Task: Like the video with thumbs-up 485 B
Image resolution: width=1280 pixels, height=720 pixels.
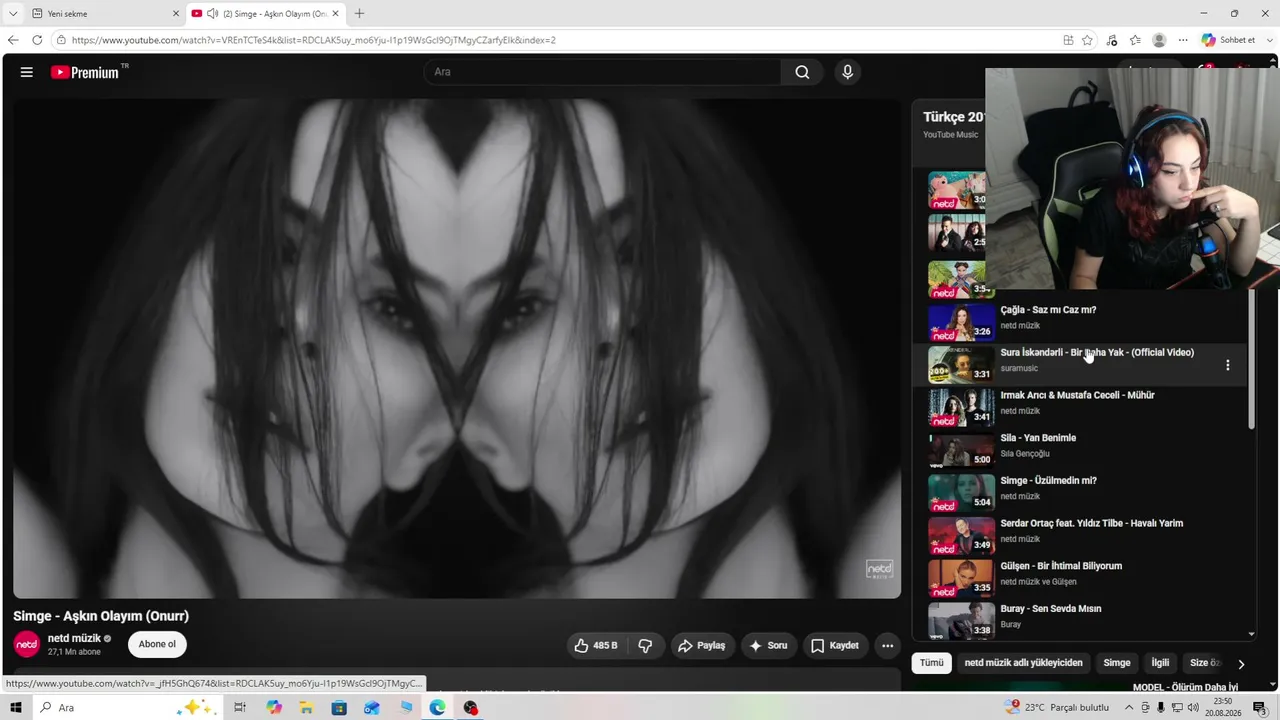Action: 596,646
